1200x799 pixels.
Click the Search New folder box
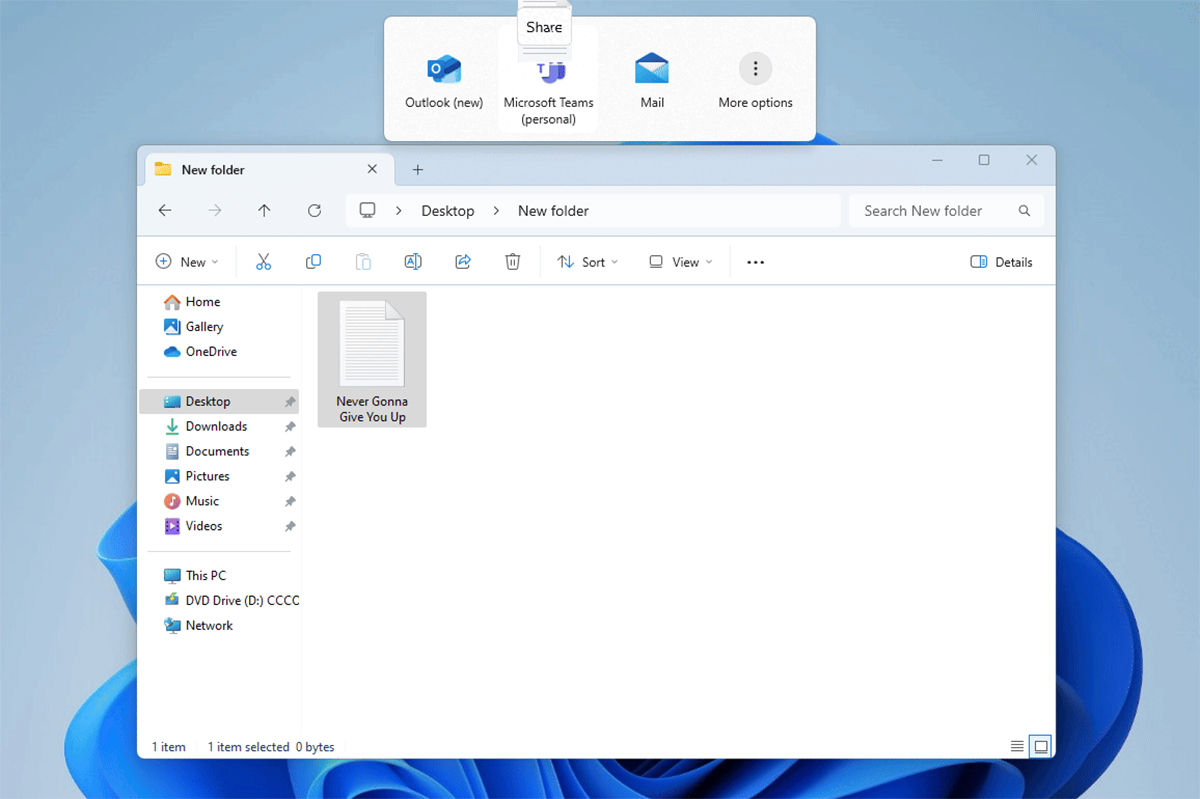935,211
